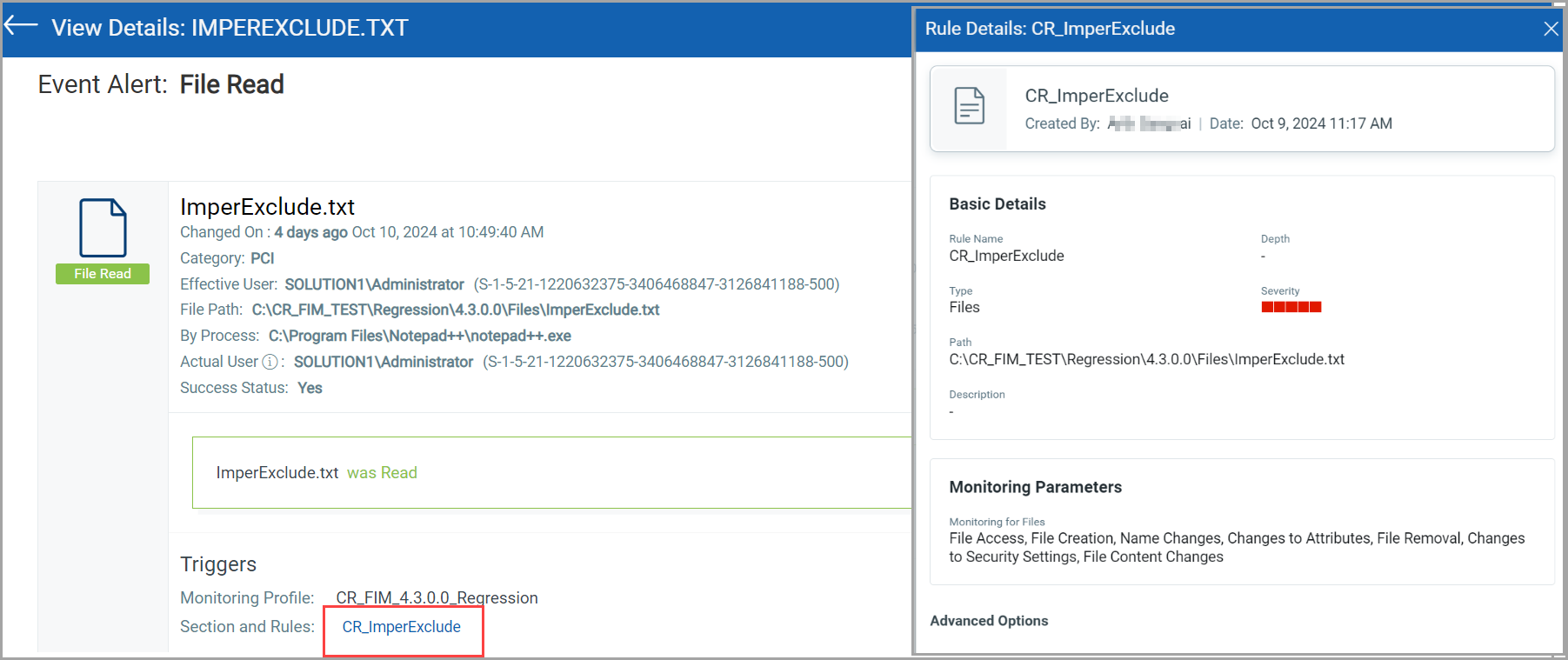Click the View Details: IMPEREXCLUDE.TXT page title
The width and height of the screenshot is (1568, 660).
[x=230, y=28]
